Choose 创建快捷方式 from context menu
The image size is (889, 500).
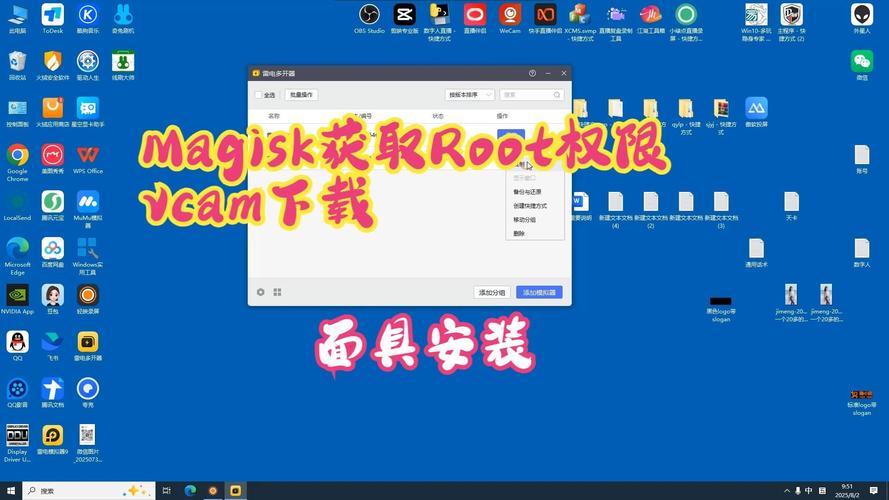tap(530, 206)
